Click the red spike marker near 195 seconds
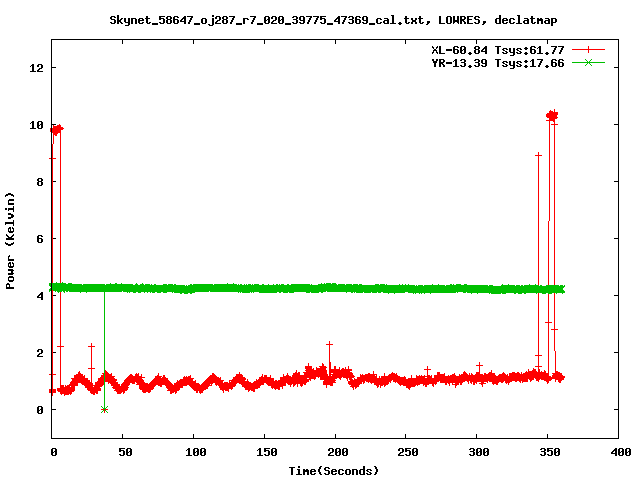 coord(329,344)
